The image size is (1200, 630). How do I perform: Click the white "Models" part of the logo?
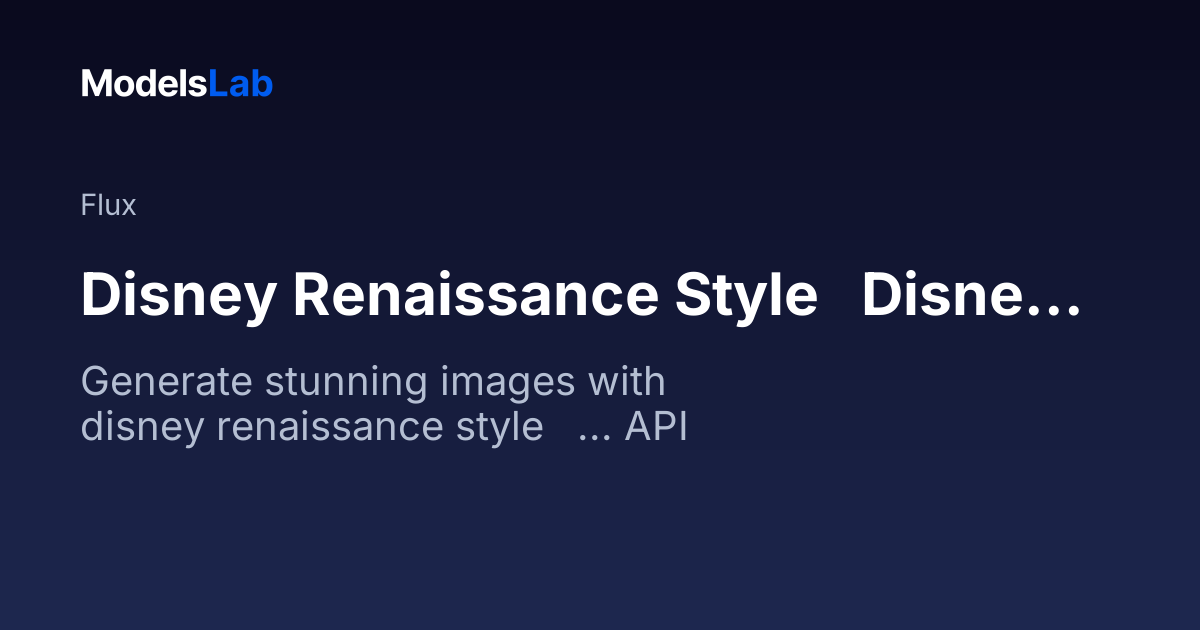click(144, 84)
